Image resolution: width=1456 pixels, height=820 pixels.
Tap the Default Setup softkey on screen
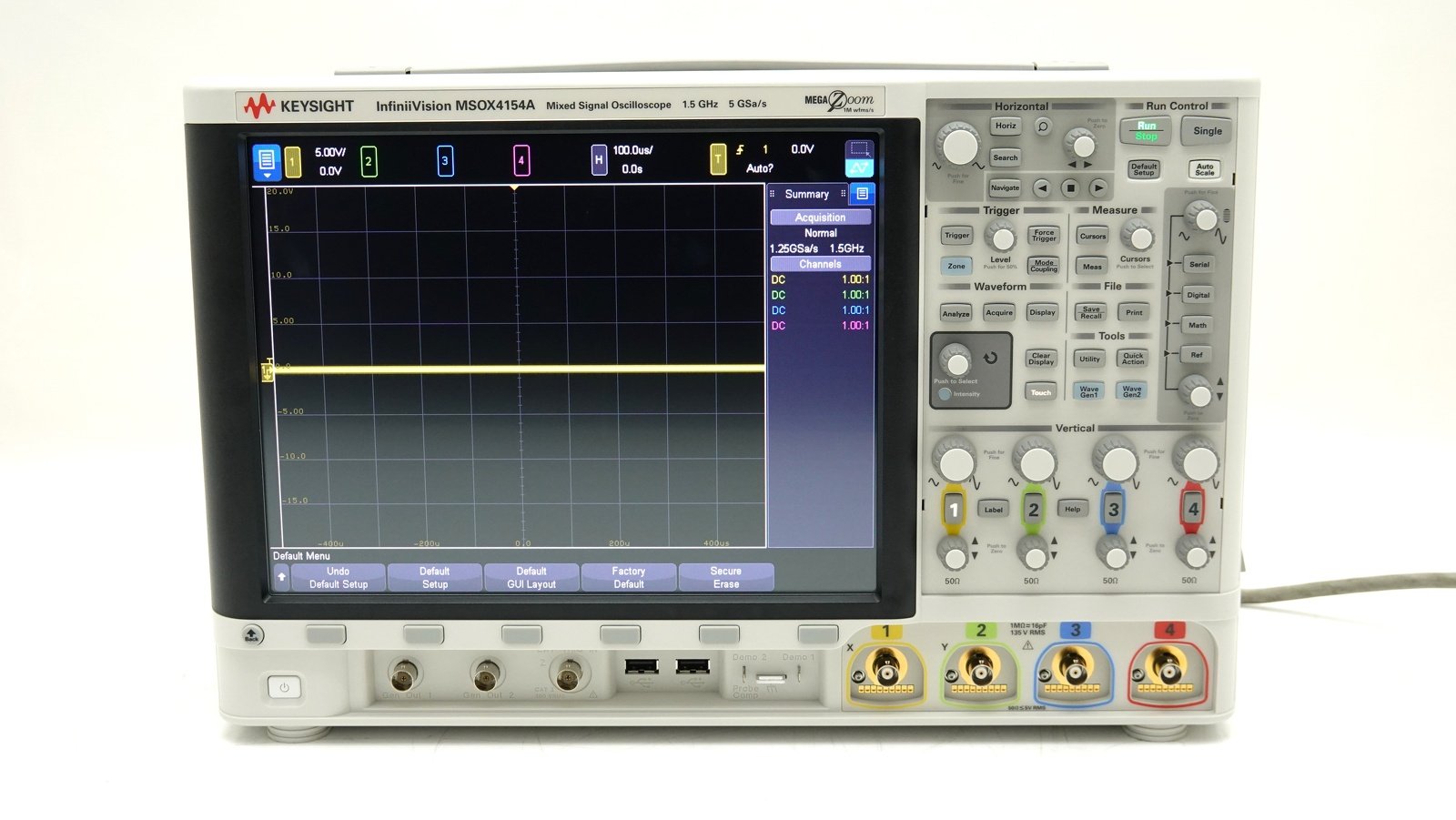[x=435, y=578]
